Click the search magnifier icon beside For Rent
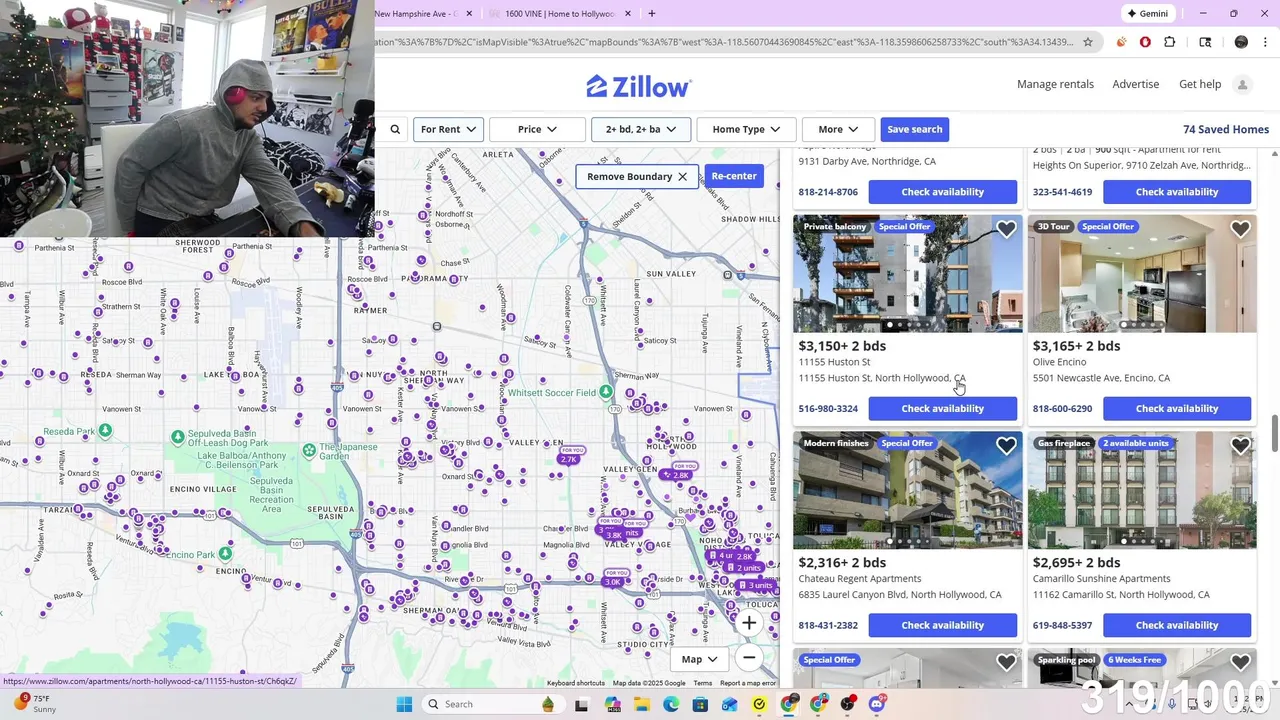 [395, 129]
